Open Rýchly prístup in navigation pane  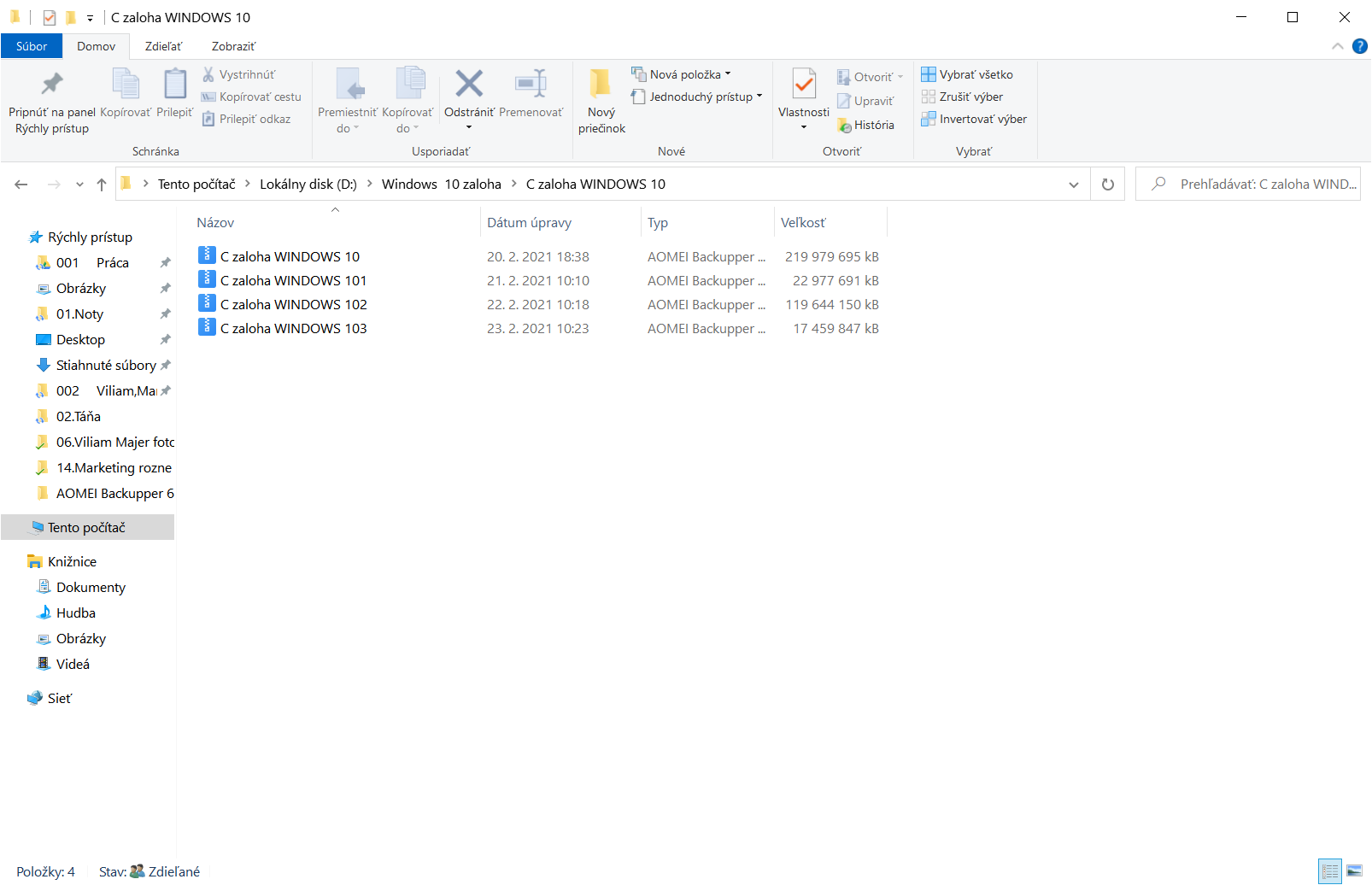click(x=90, y=237)
